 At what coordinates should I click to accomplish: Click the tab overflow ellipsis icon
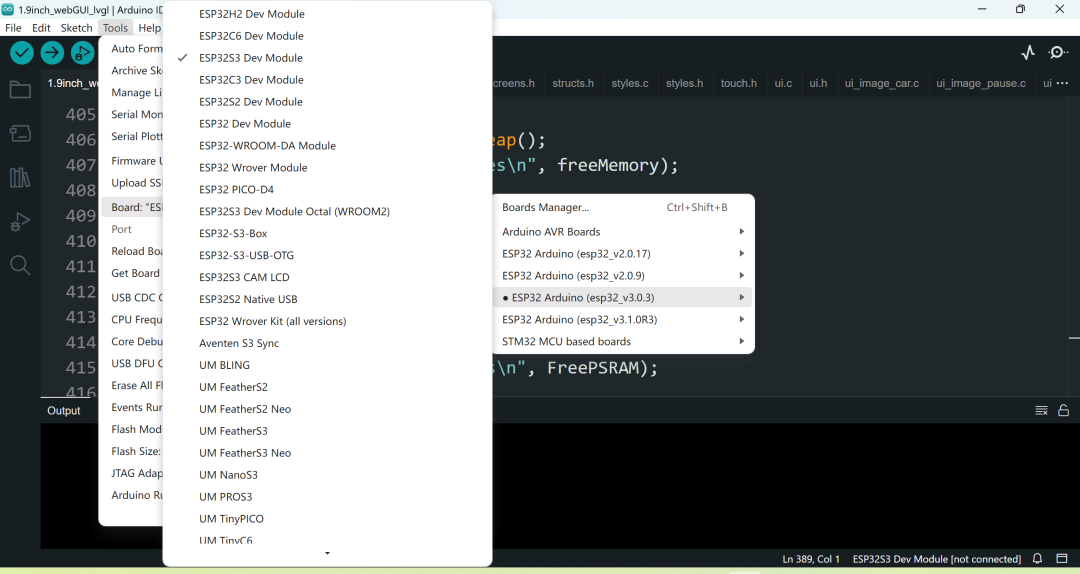(x=1061, y=83)
